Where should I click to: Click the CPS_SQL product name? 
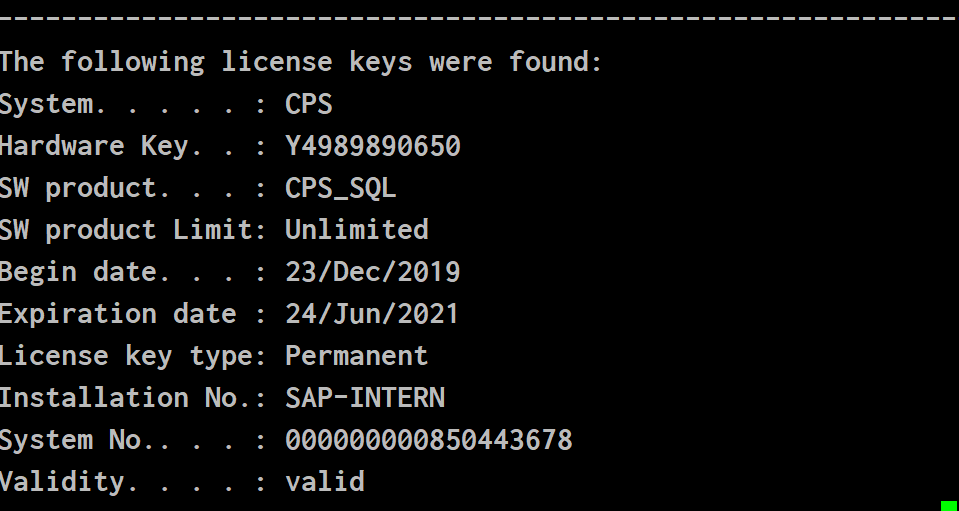pyautogui.click(x=341, y=188)
